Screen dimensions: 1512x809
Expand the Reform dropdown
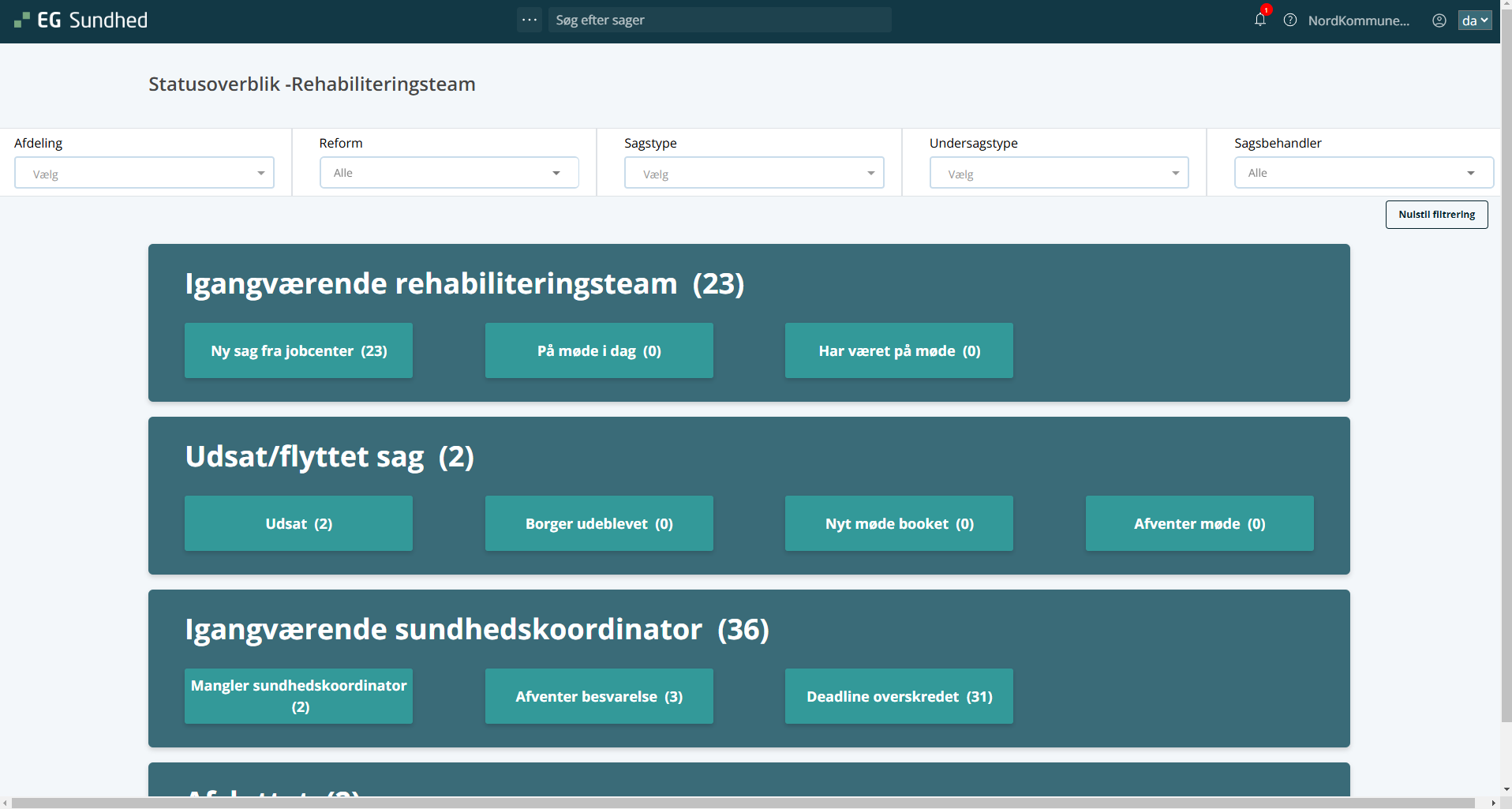pyautogui.click(x=449, y=173)
